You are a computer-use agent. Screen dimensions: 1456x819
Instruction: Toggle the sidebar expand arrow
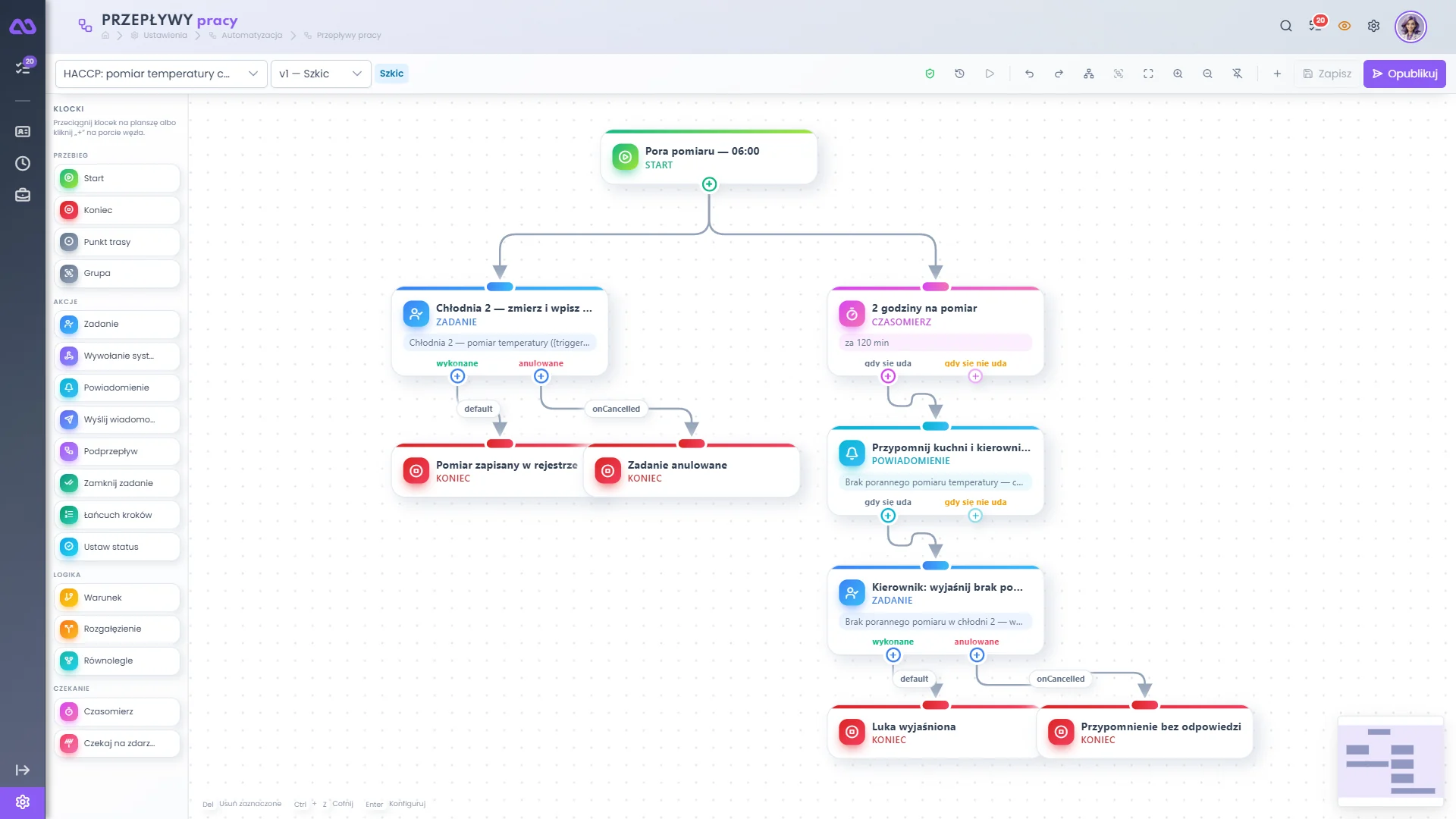pyautogui.click(x=23, y=770)
